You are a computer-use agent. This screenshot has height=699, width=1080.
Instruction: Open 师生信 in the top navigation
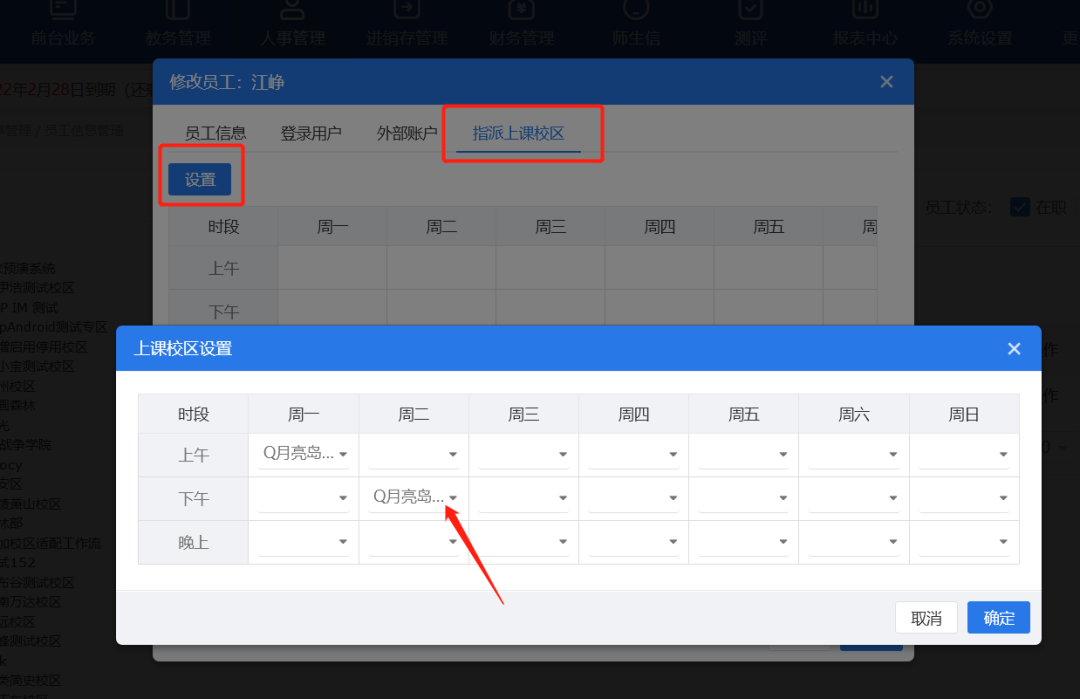tap(636, 12)
